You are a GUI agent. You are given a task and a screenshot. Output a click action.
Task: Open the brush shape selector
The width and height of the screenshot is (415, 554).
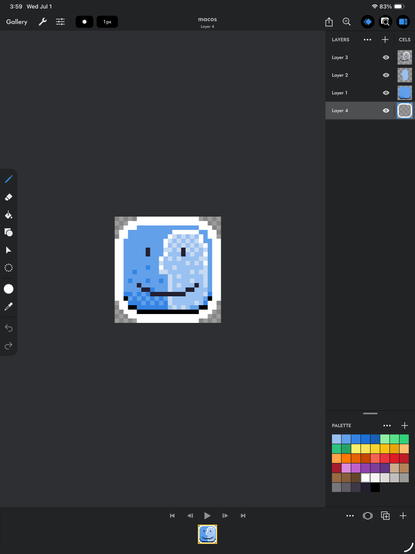84,22
